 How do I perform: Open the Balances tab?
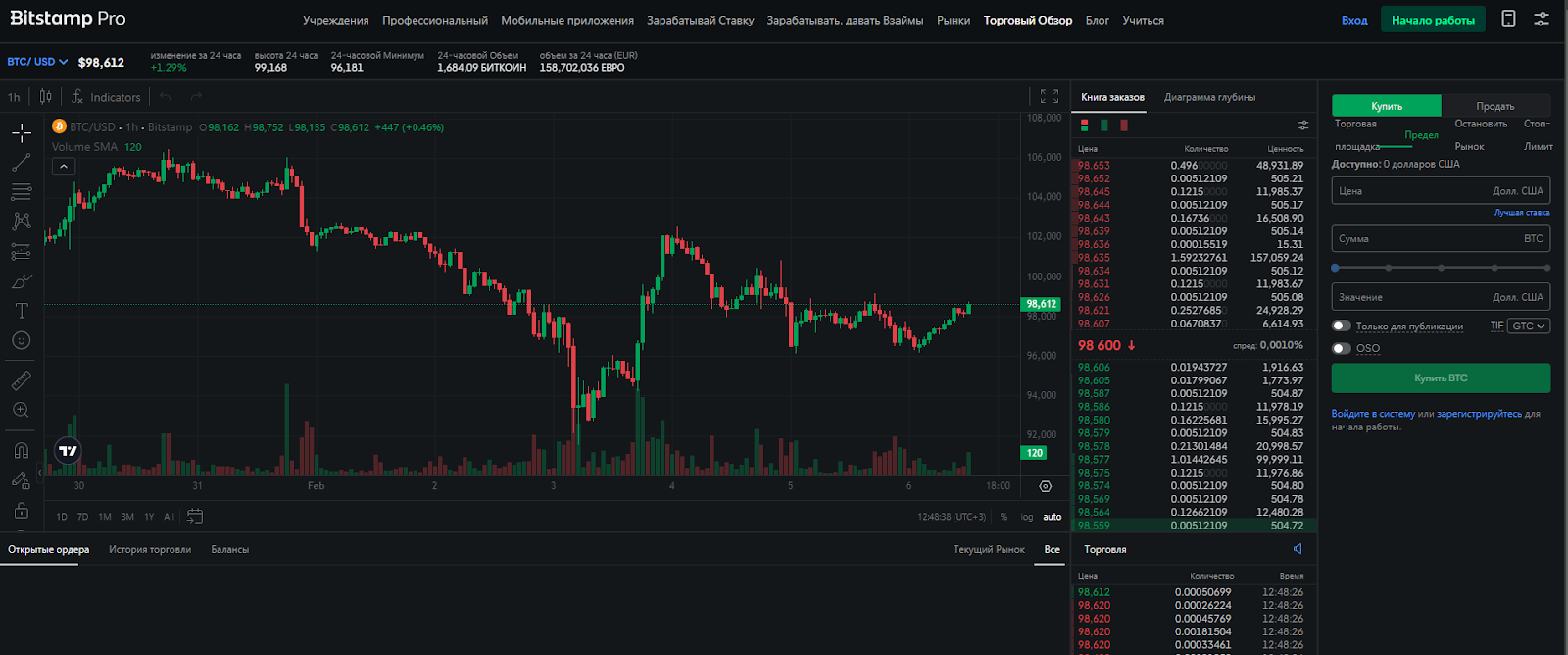(229, 549)
